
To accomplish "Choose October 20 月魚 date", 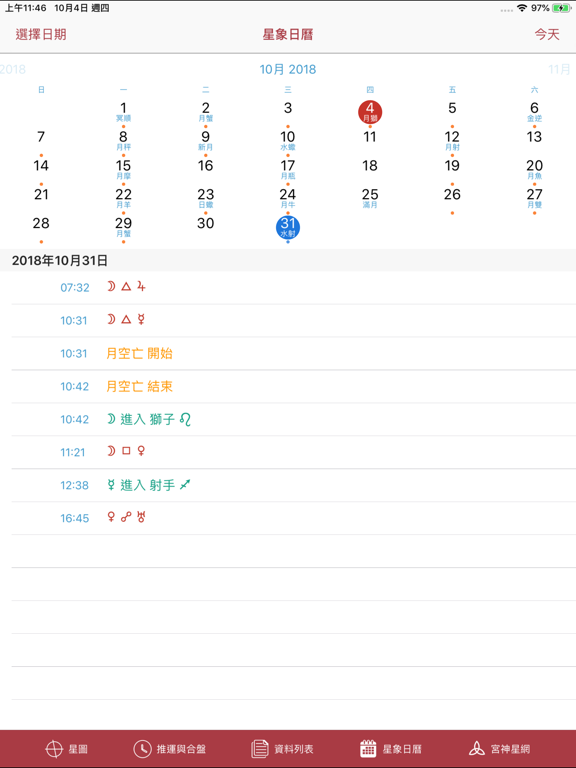I will click(534, 170).
